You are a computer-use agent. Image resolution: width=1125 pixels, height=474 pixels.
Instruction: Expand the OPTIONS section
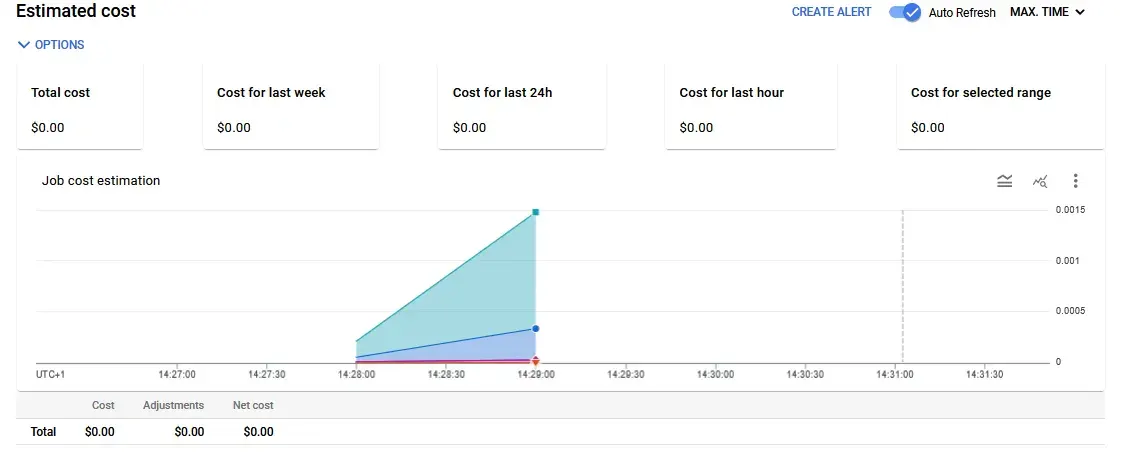(x=51, y=44)
